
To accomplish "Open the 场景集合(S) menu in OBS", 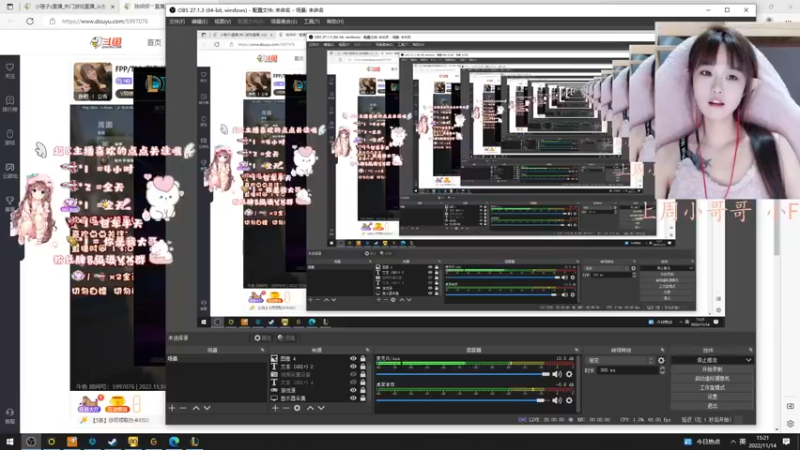I will point(284,21).
